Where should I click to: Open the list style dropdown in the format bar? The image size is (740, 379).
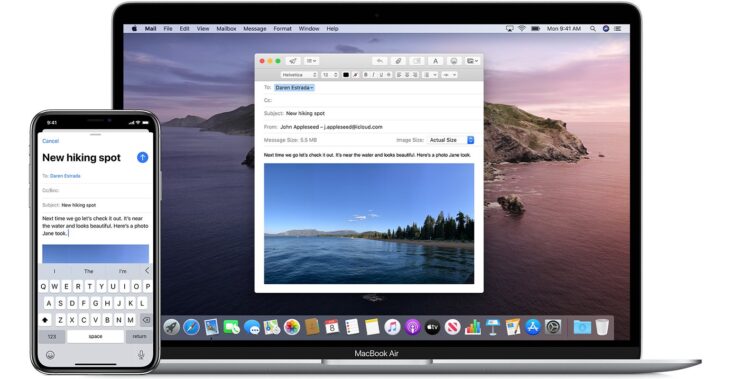(x=429, y=75)
